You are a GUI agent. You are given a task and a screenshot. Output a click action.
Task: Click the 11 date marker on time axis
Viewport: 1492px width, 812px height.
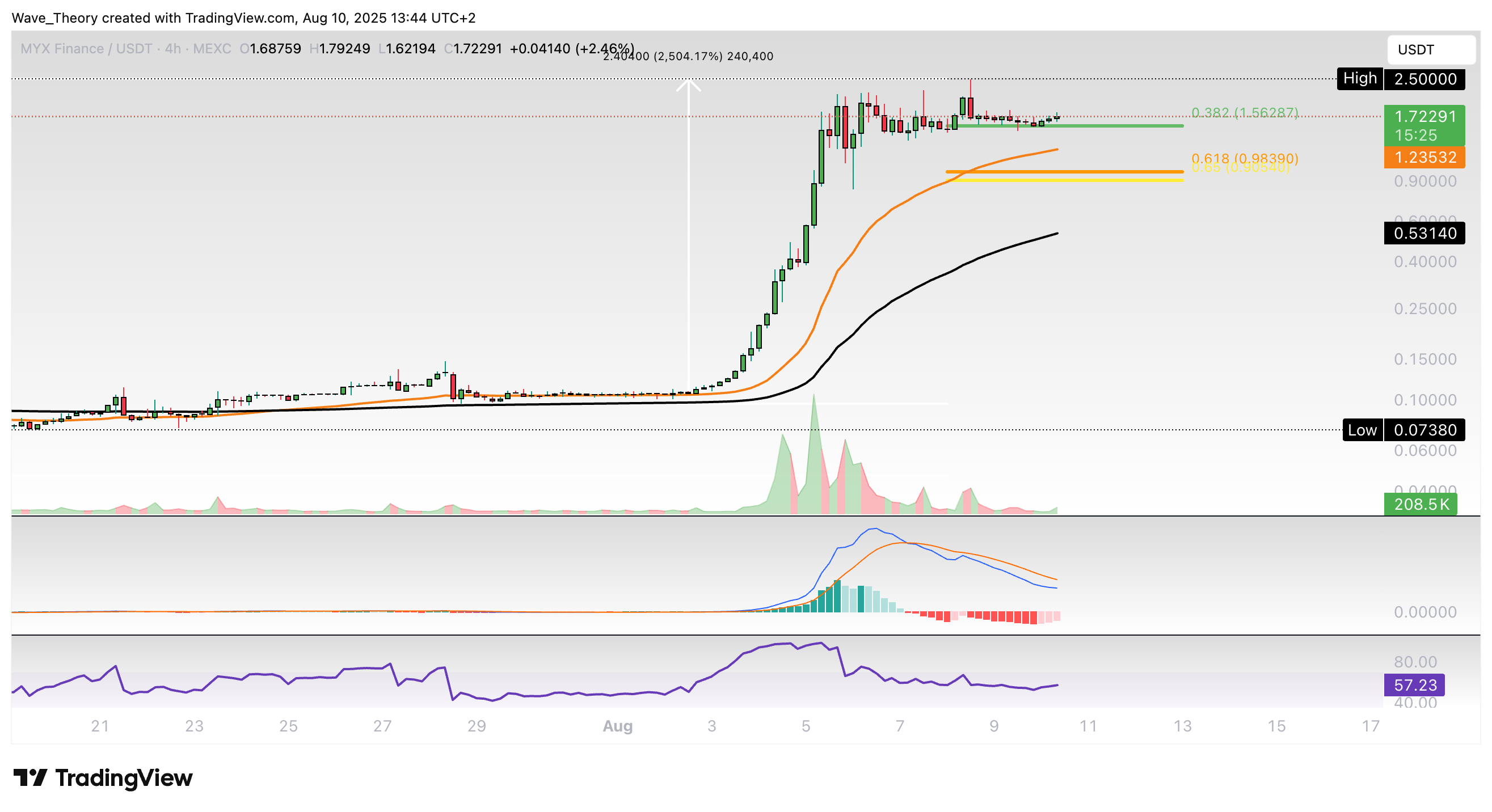(x=1088, y=726)
